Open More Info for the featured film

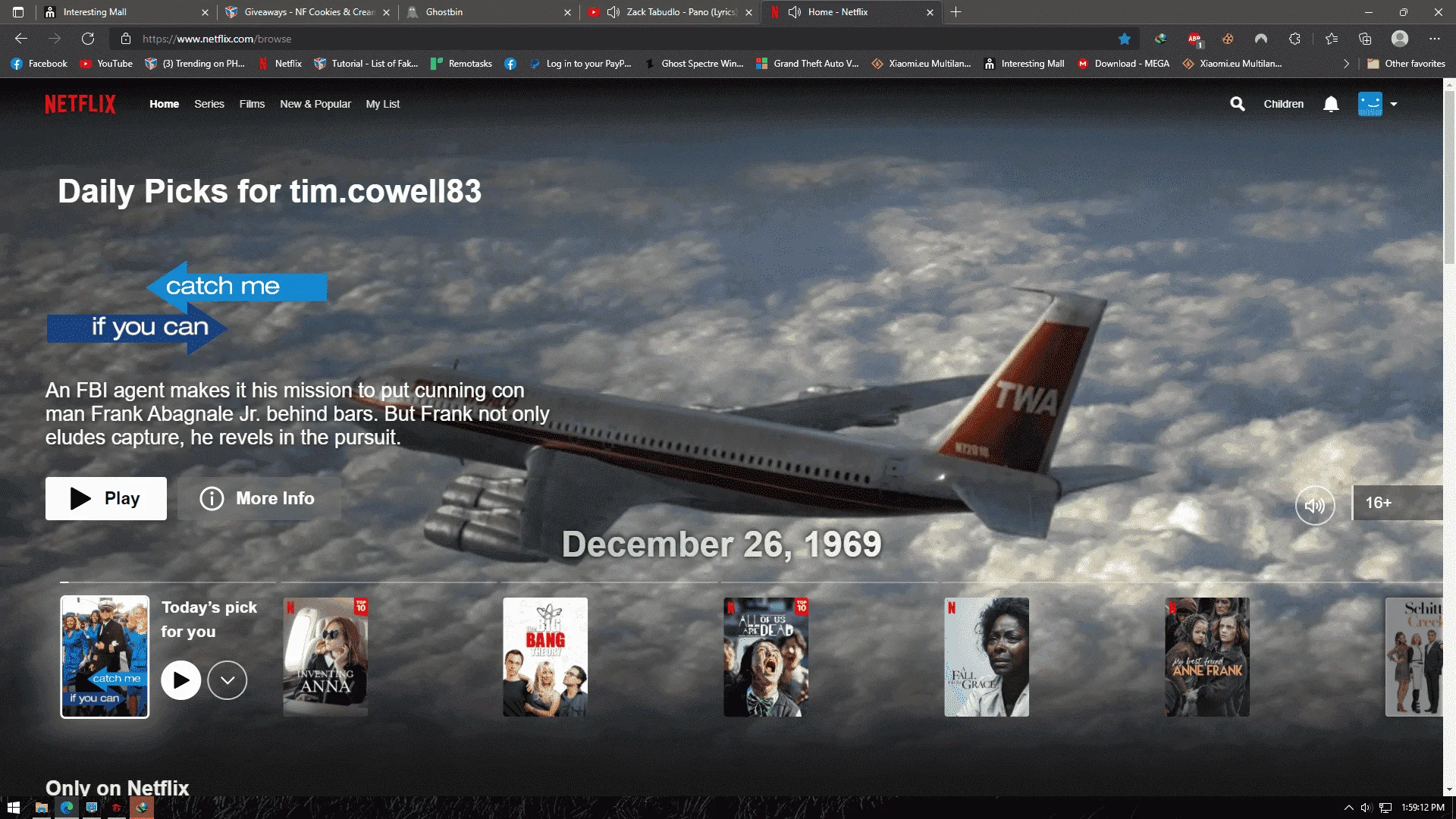259,498
